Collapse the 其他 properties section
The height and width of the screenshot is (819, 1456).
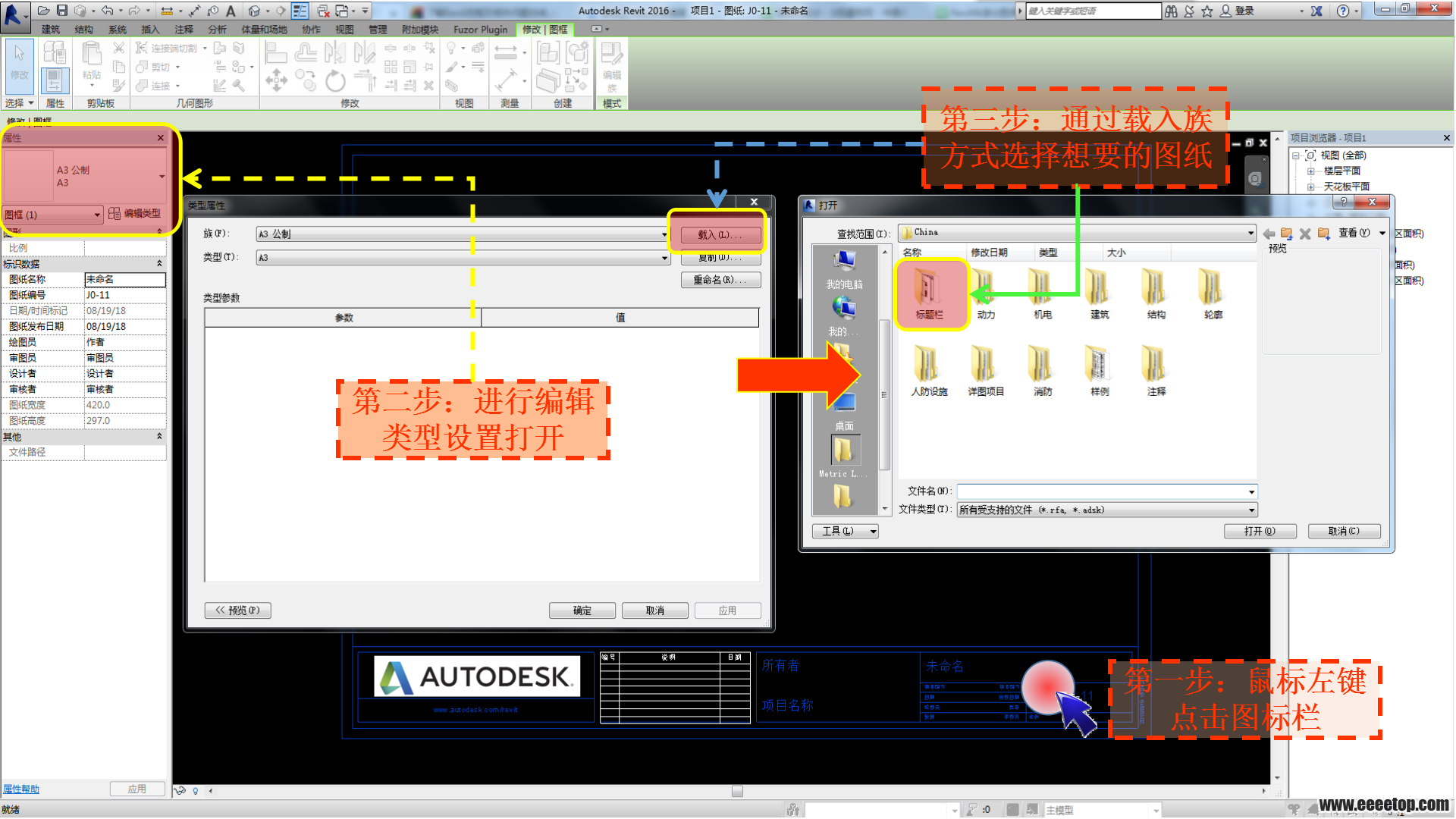[x=159, y=436]
